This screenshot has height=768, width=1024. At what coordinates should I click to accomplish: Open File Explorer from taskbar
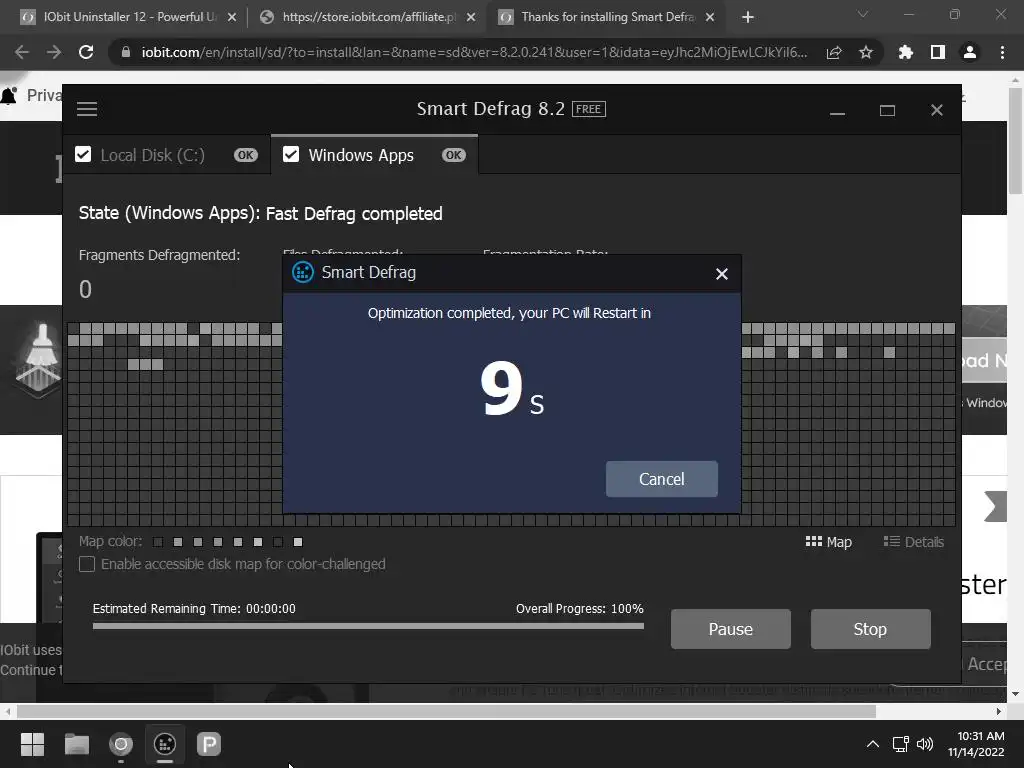pyautogui.click(x=76, y=744)
